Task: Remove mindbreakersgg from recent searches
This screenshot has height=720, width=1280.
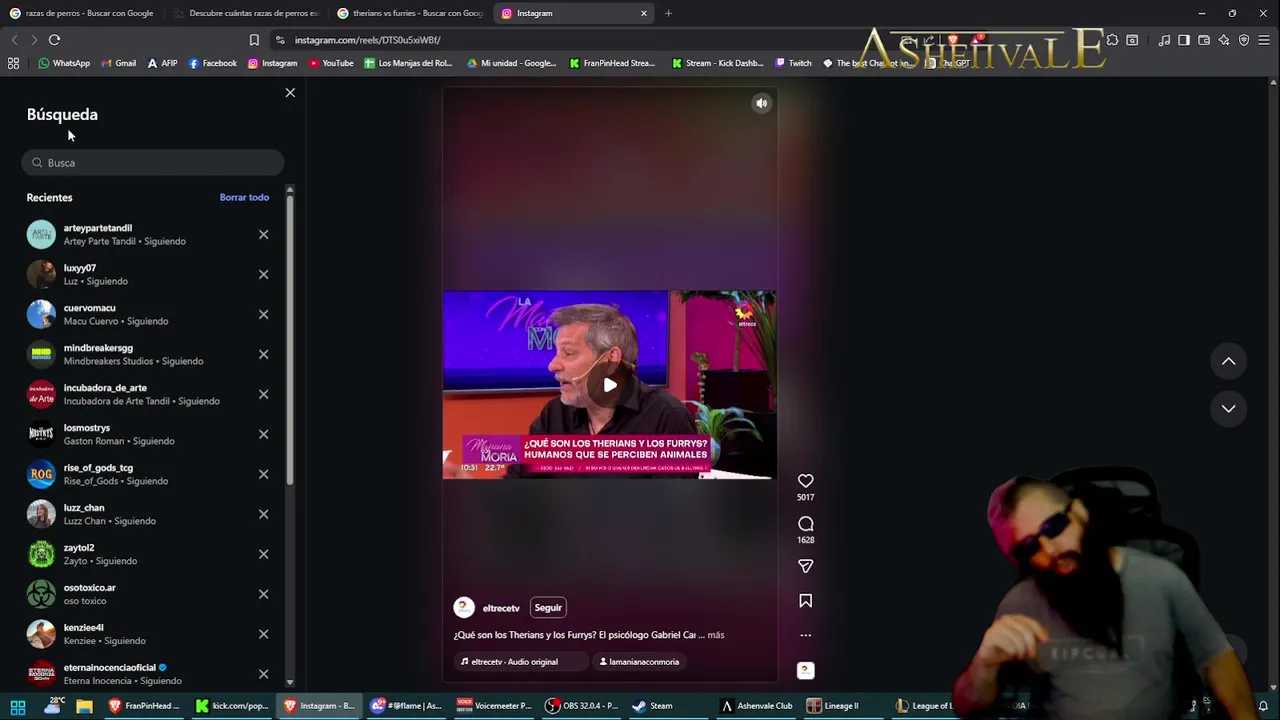Action: [x=264, y=355]
